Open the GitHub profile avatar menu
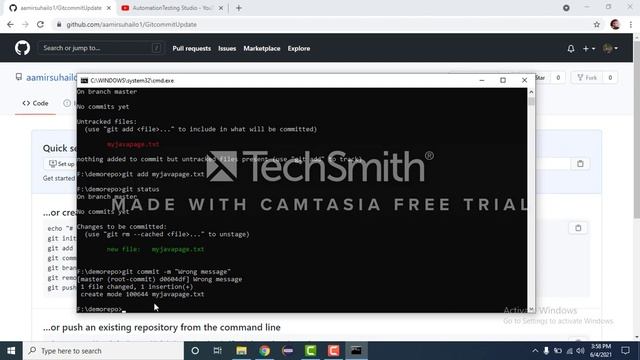 pos(610,49)
